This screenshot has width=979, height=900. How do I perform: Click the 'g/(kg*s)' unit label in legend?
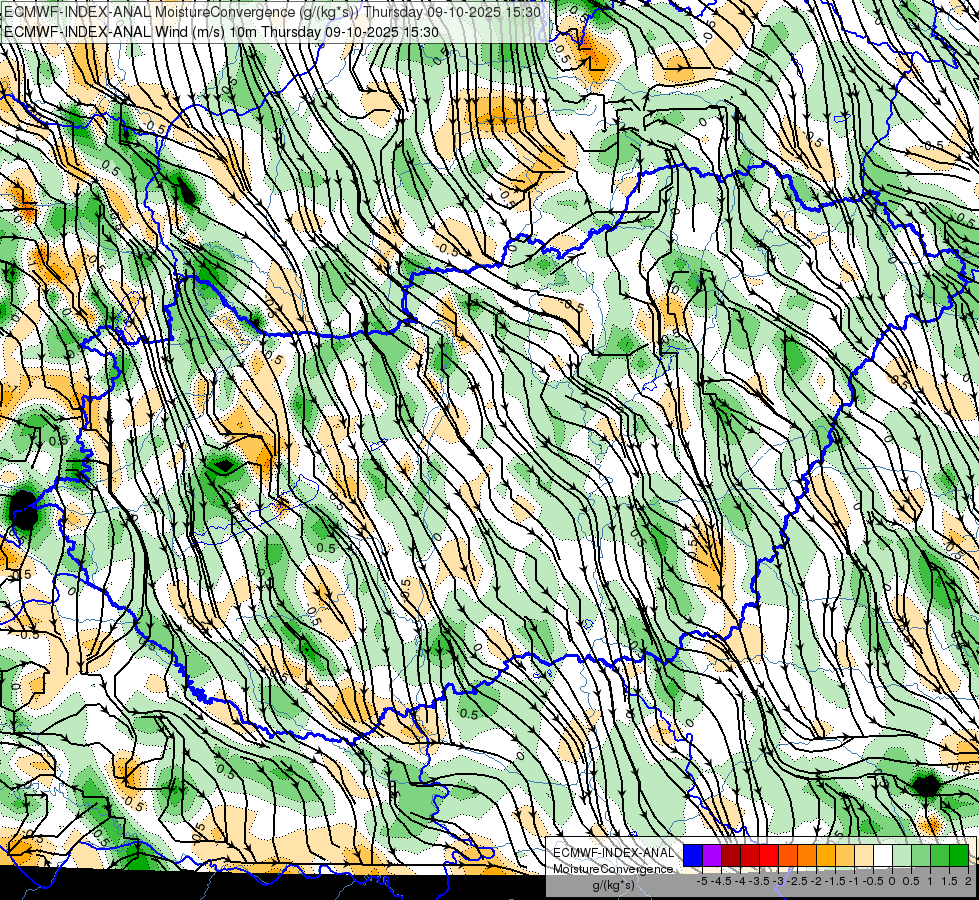coord(613,886)
